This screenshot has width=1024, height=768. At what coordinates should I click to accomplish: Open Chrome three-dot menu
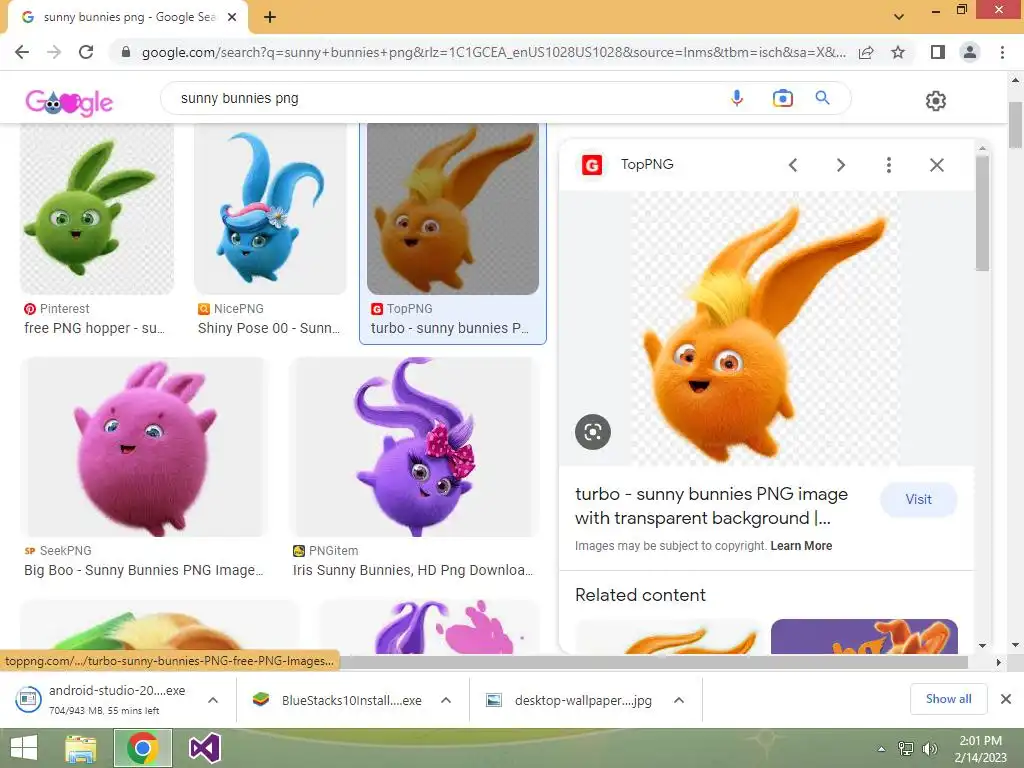pyautogui.click(x=1002, y=52)
